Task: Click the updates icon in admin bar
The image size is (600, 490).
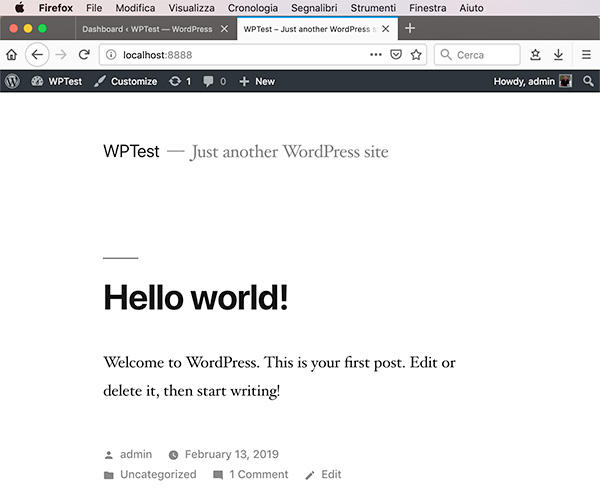Action: (x=180, y=81)
